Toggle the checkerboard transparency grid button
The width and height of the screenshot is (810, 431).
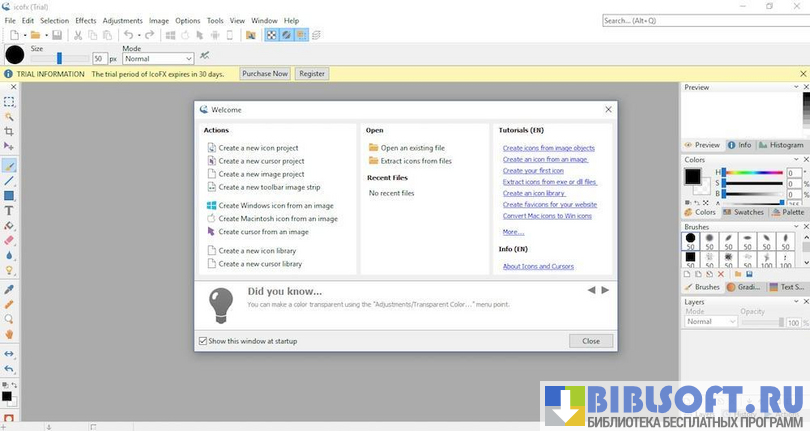(270, 35)
